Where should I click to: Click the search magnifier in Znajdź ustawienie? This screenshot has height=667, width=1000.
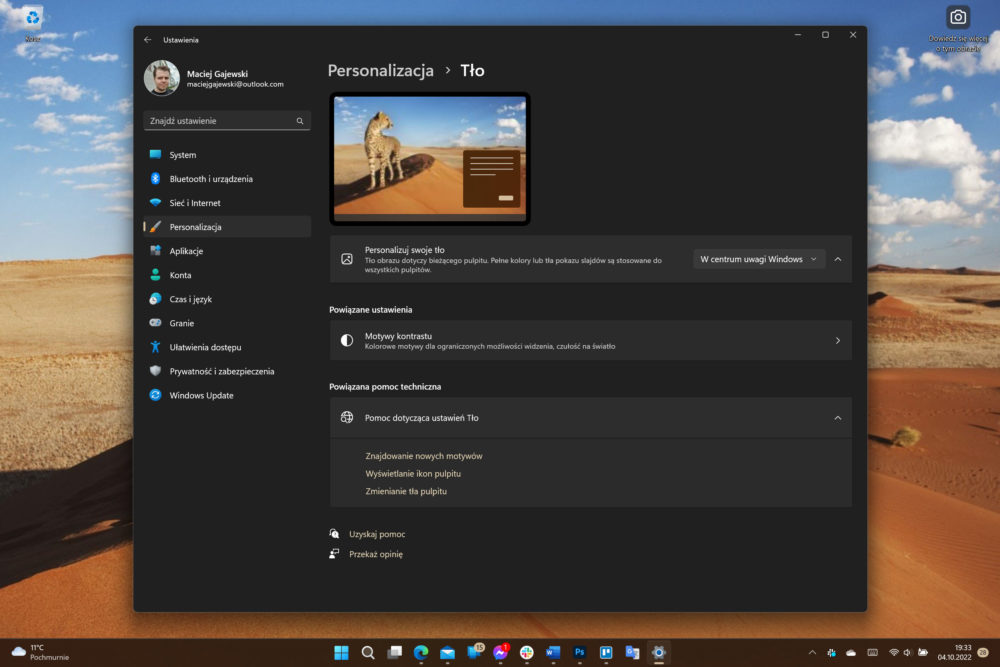click(x=300, y=121)
